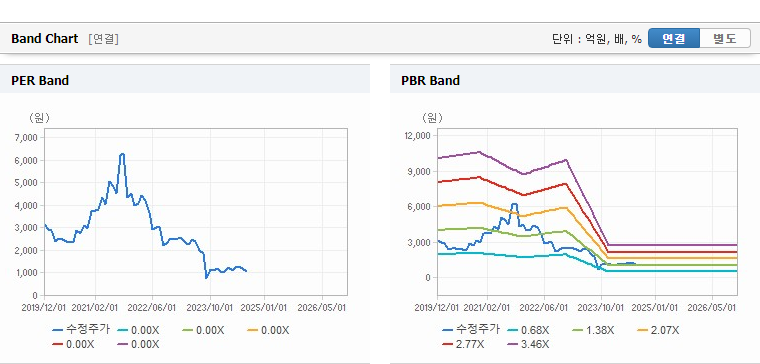The image size is (760, 364).
Task: Click the price peak on PER chart line
Action: click(x=122, y=154)
